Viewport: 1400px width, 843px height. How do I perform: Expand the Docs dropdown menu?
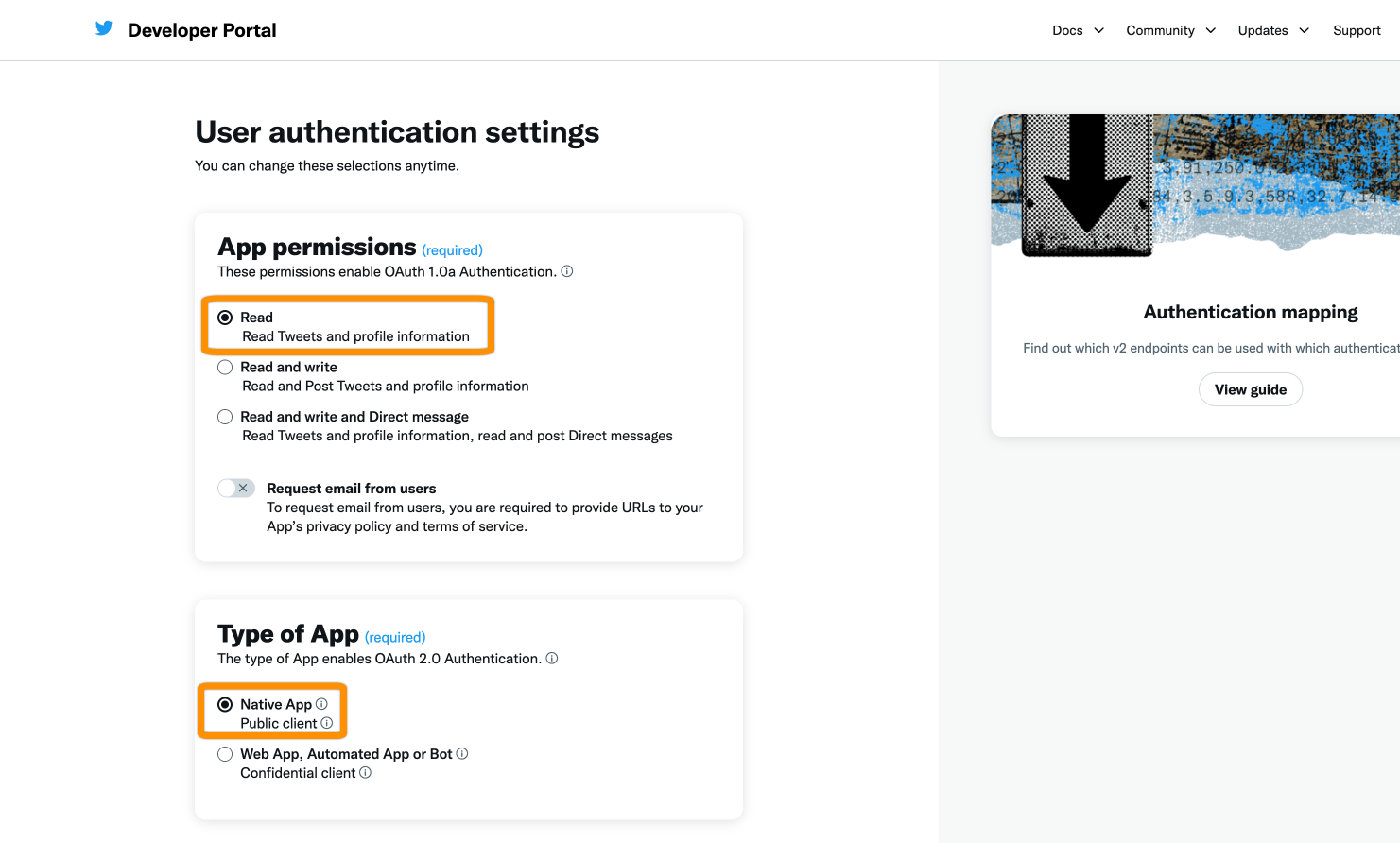[1078, 30]
